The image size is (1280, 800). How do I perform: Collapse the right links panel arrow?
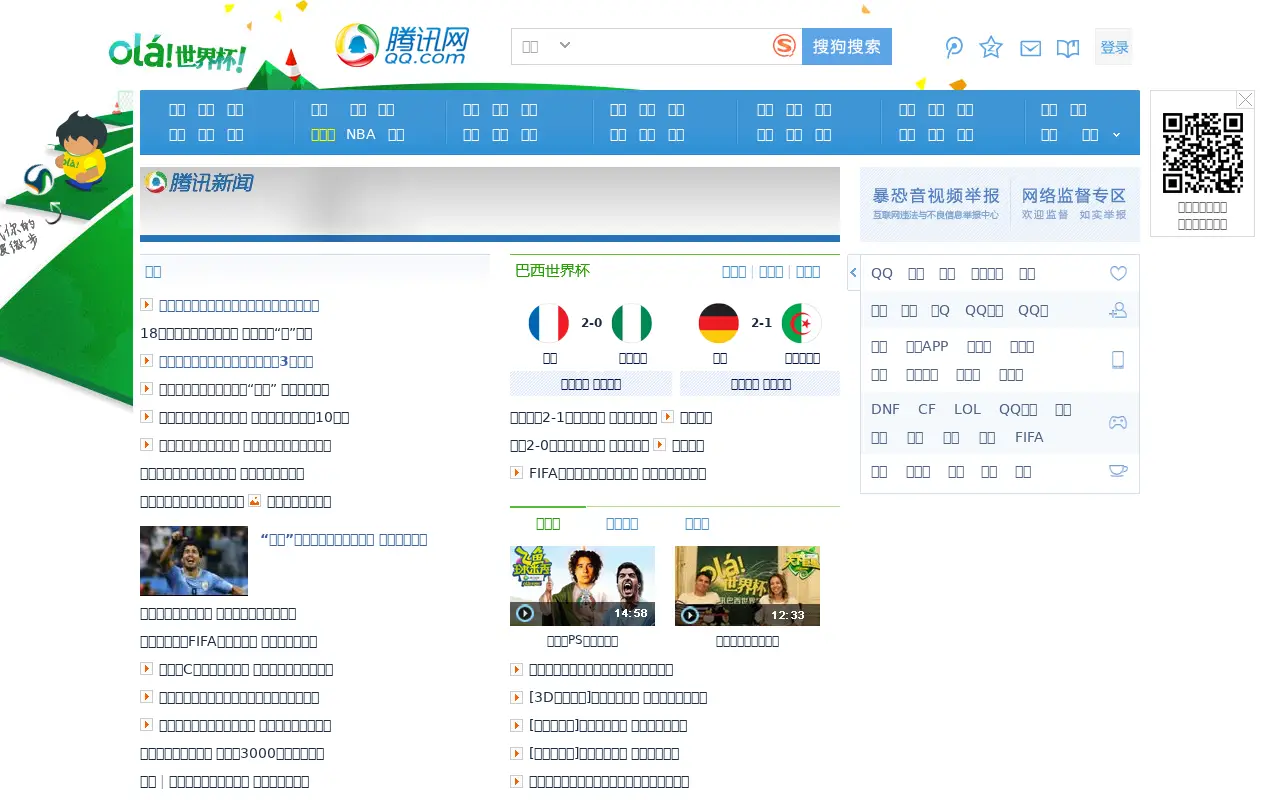(x=853, y=273)
